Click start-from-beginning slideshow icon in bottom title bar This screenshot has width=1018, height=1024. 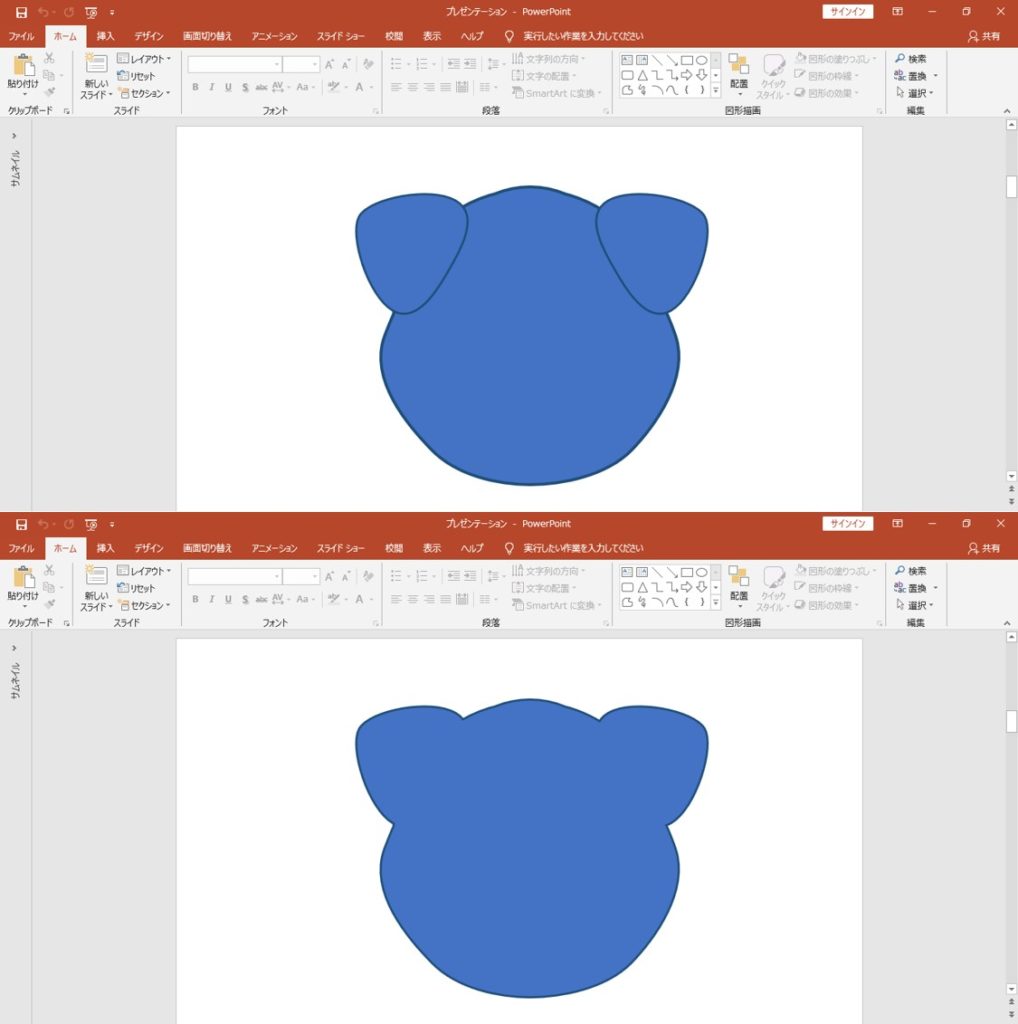(91, 524)
